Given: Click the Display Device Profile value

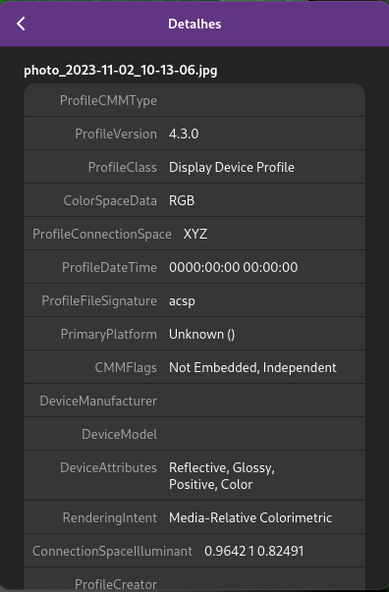Looking at the screenshot, I should [232, 167].
